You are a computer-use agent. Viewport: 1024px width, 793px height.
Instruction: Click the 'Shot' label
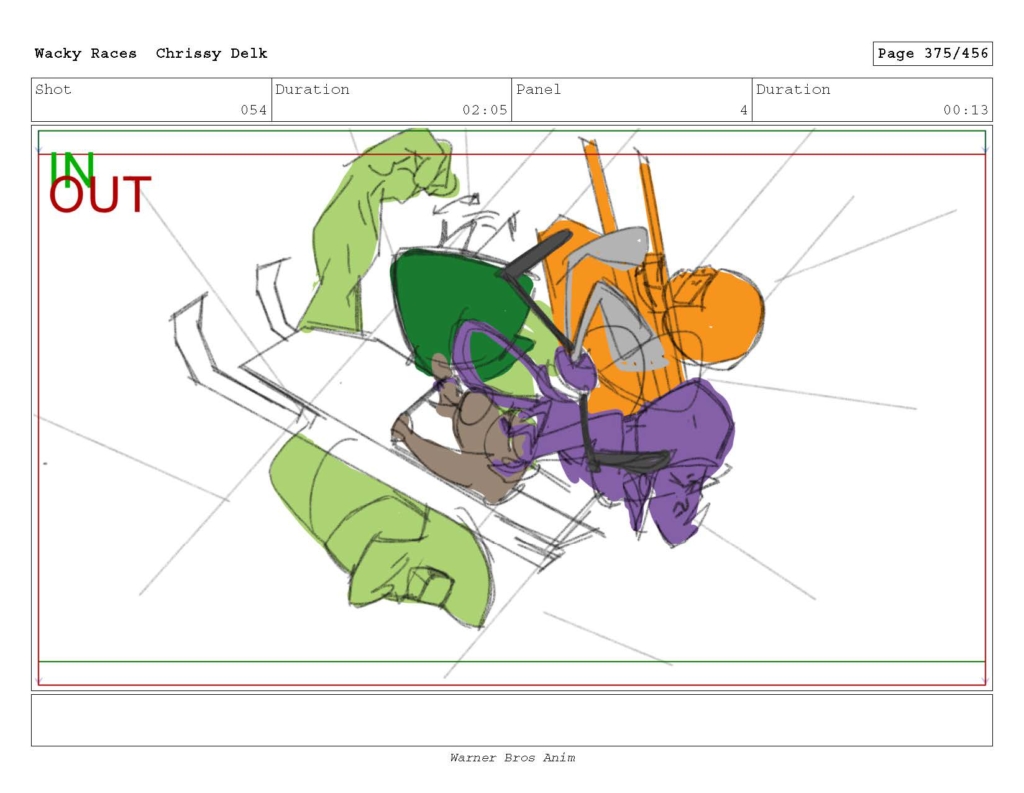pos(53,89)
